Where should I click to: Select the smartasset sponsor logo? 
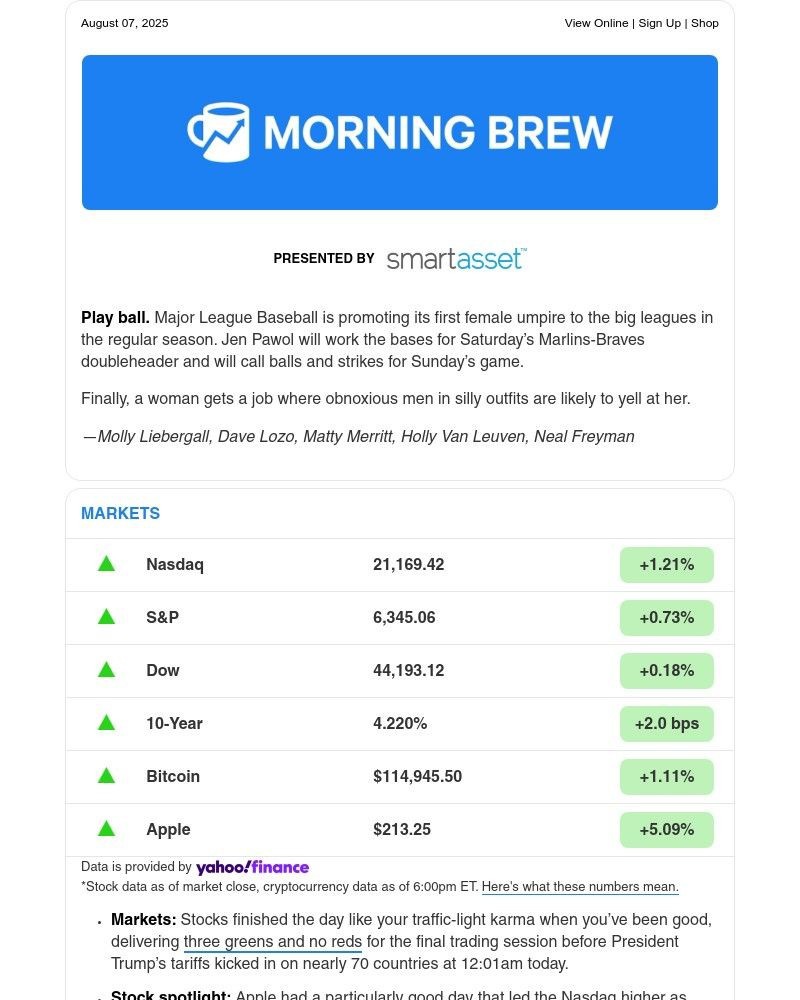pos(456,258)
